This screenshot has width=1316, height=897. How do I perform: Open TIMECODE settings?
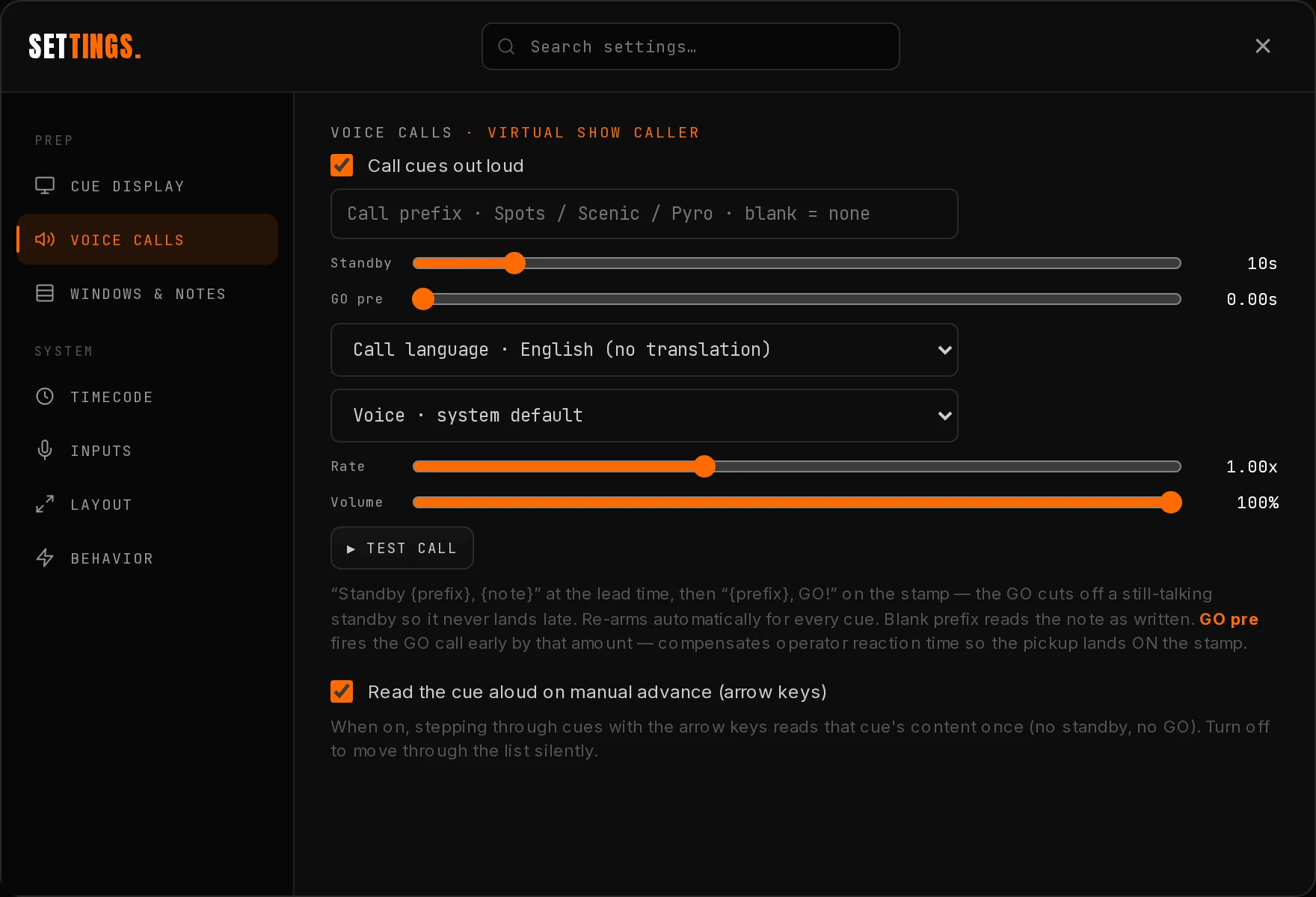147,397
